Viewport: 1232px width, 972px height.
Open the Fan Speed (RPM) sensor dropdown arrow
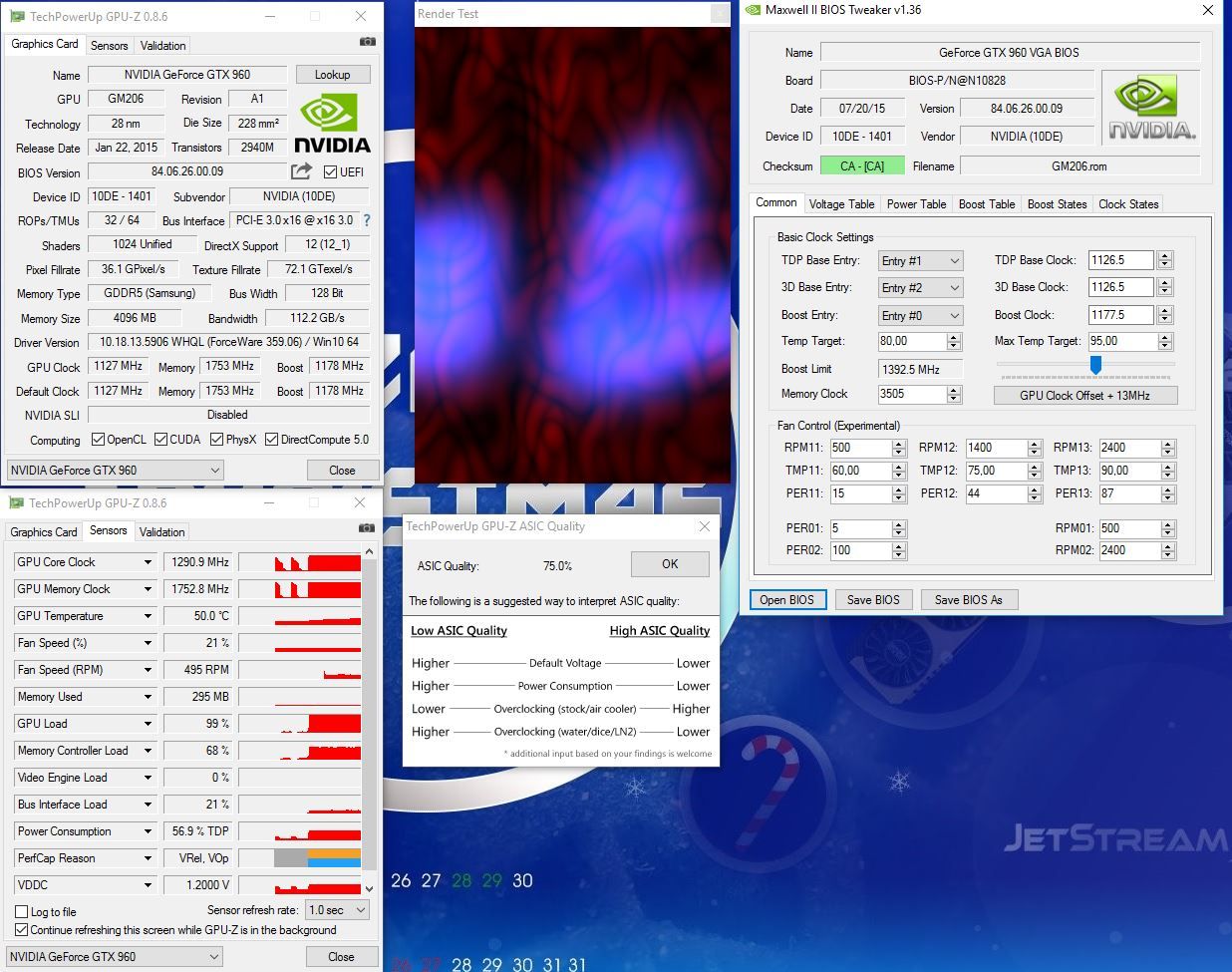148,670
